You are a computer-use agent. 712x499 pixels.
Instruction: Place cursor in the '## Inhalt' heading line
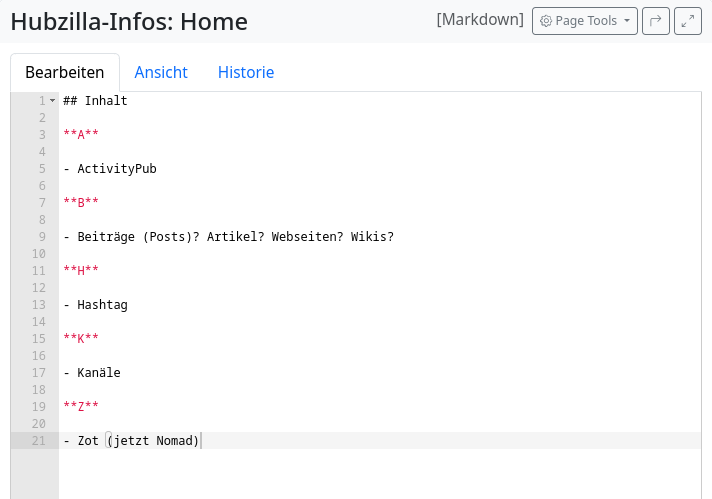95,101
